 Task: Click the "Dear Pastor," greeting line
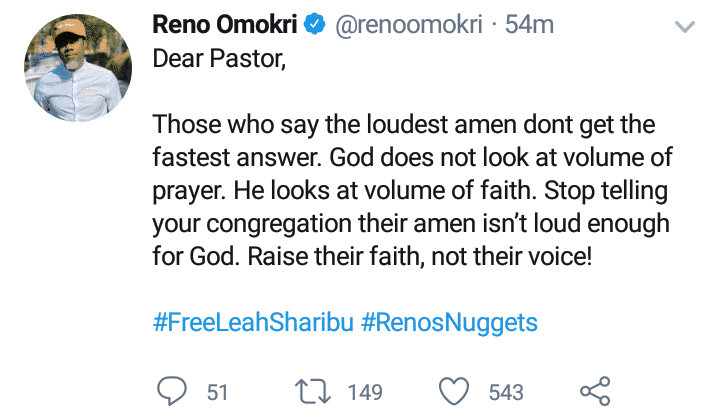(218, 57)
